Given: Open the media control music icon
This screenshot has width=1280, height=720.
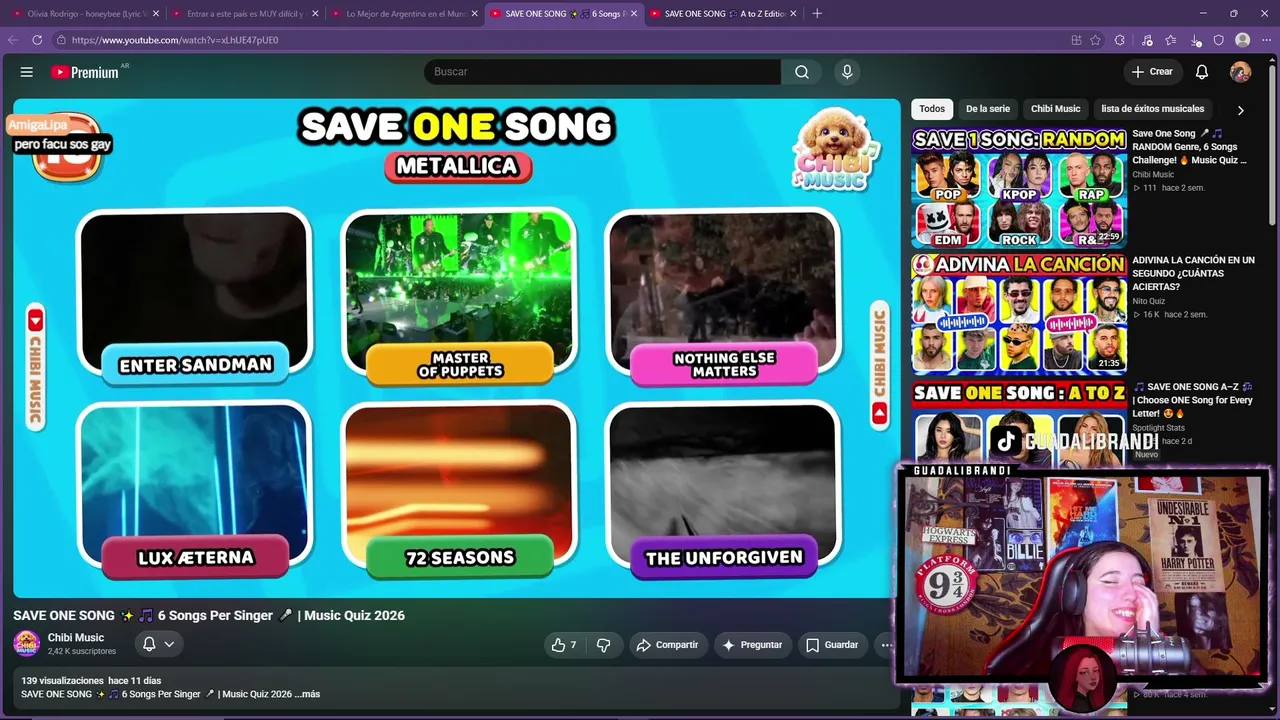Looking at the screenshot, I should (1146, 40).
